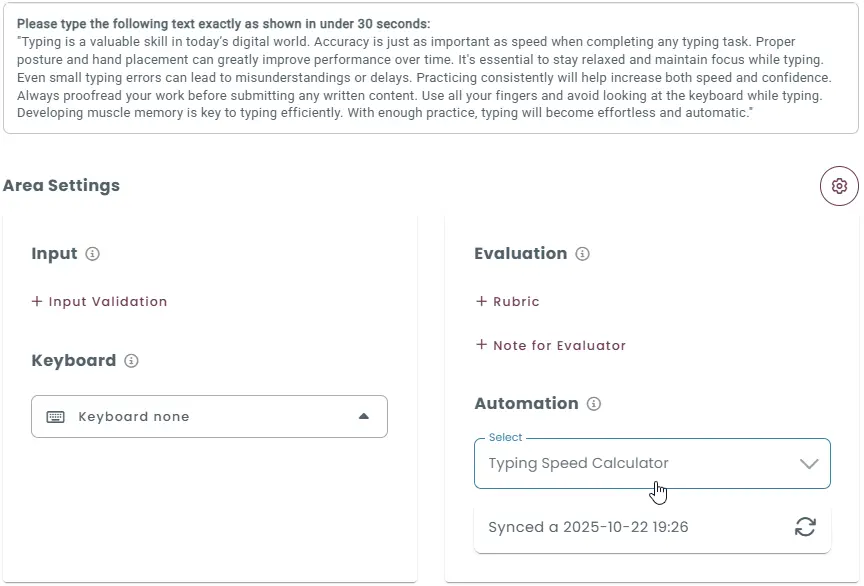This screenshot has height=586, width=864.
Task: Click the Automation info icon
Action: click(595, 404)
